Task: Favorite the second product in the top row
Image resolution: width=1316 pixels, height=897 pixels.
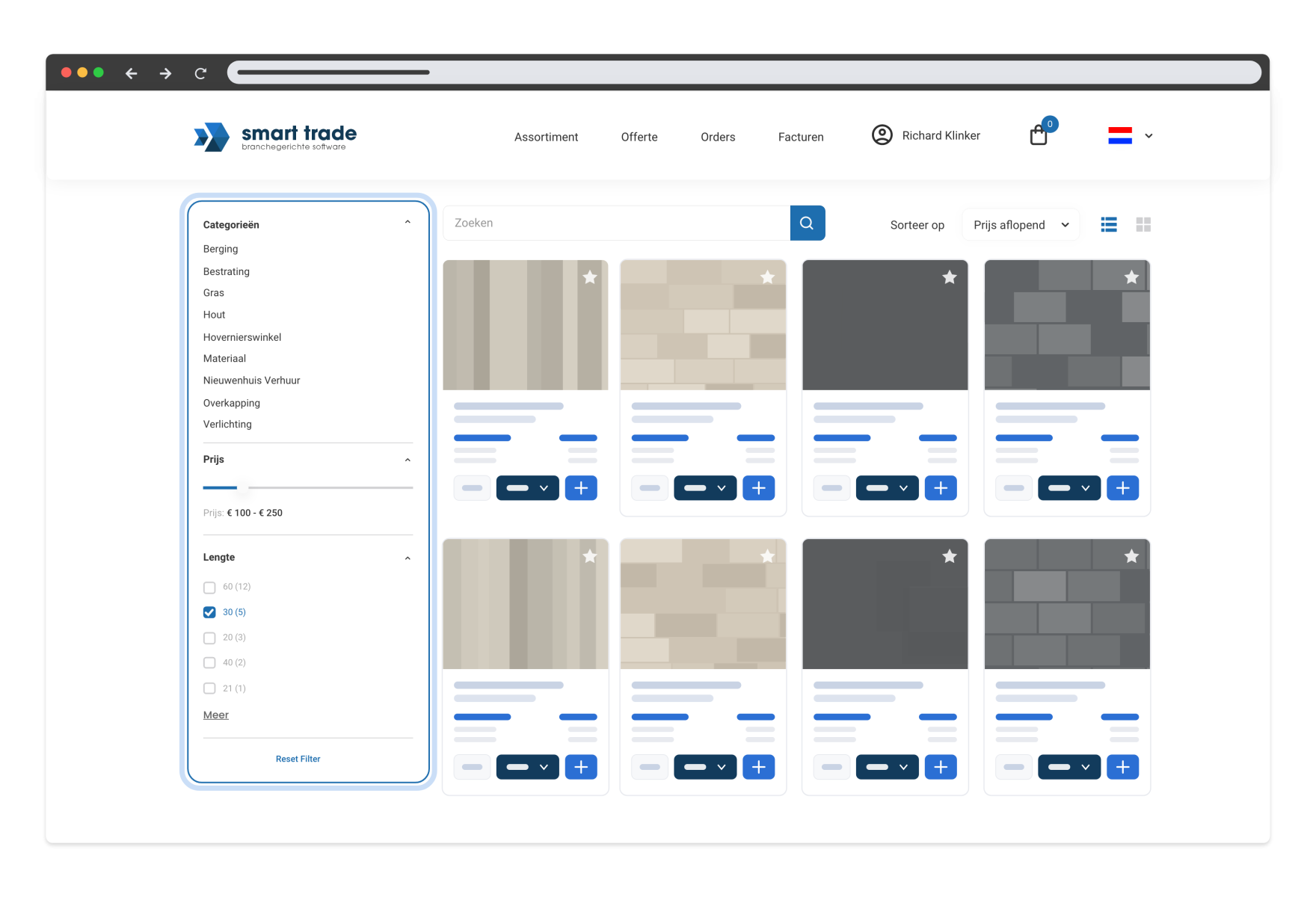Action: [x=767, y=277]
